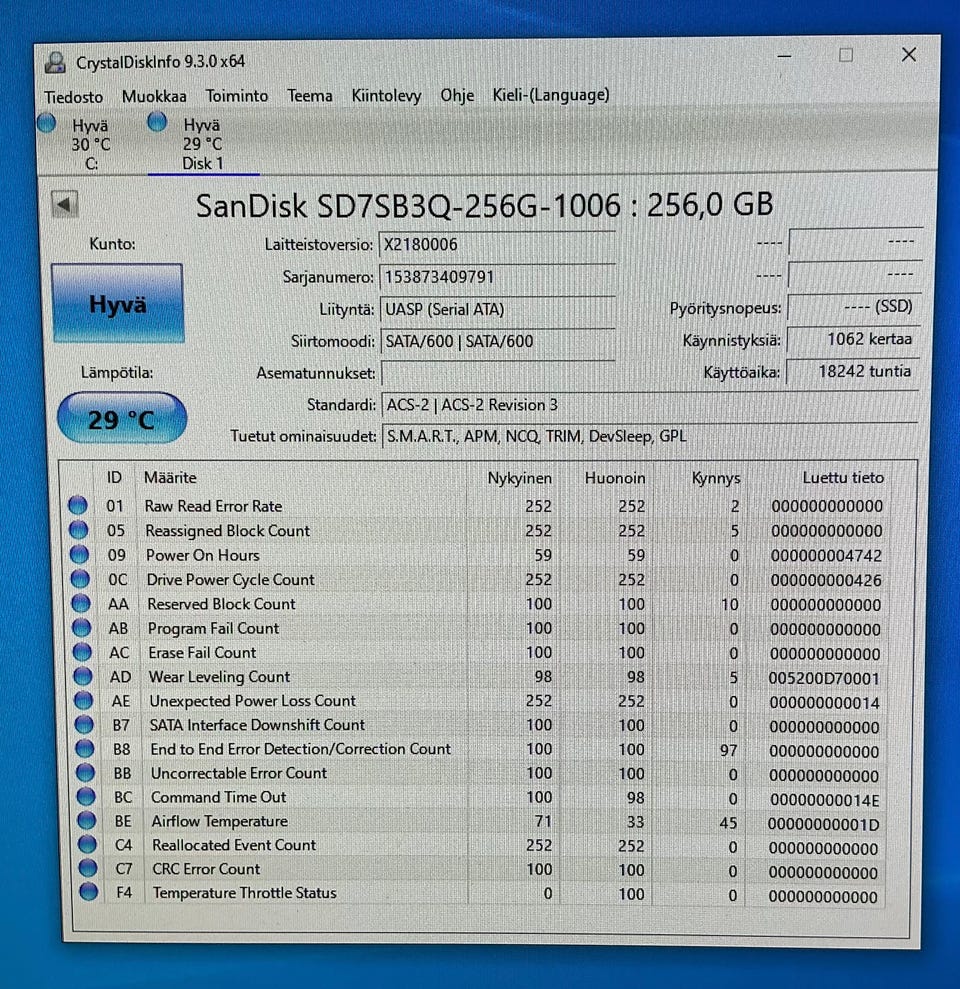Select the CRC Error Count attribute name

coord(206,869)
